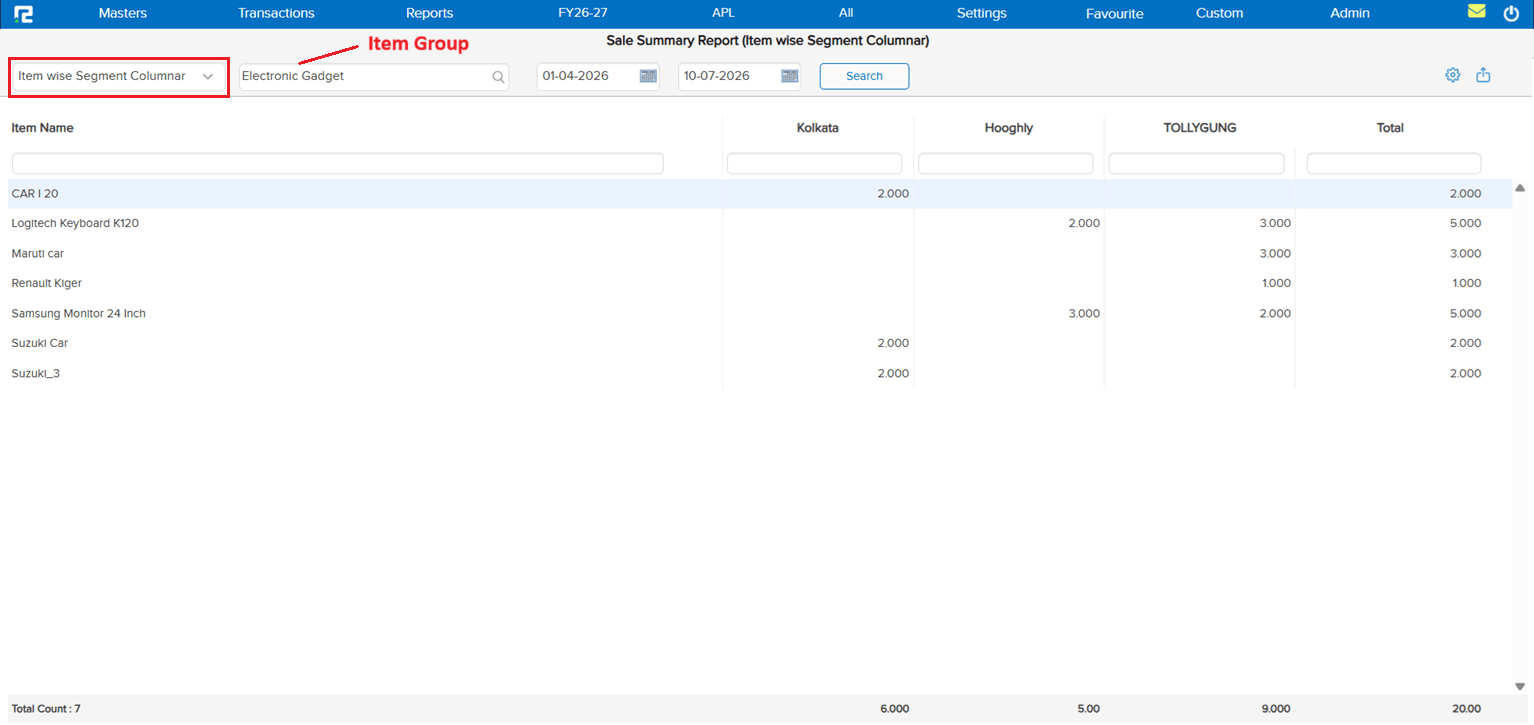This screenshot has height=725, width=1534.
Task: Click the Search button
Action: [x=864, y=76]
